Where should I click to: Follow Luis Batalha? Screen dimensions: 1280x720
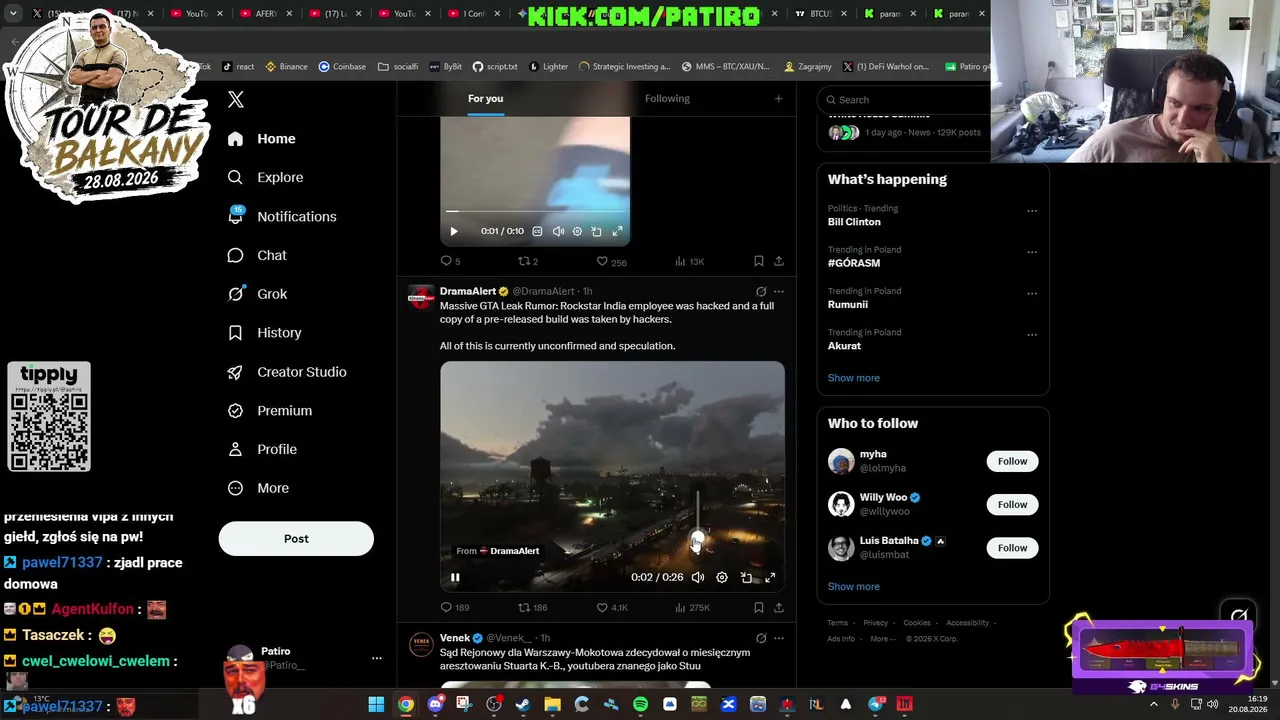click(1012, 548)
